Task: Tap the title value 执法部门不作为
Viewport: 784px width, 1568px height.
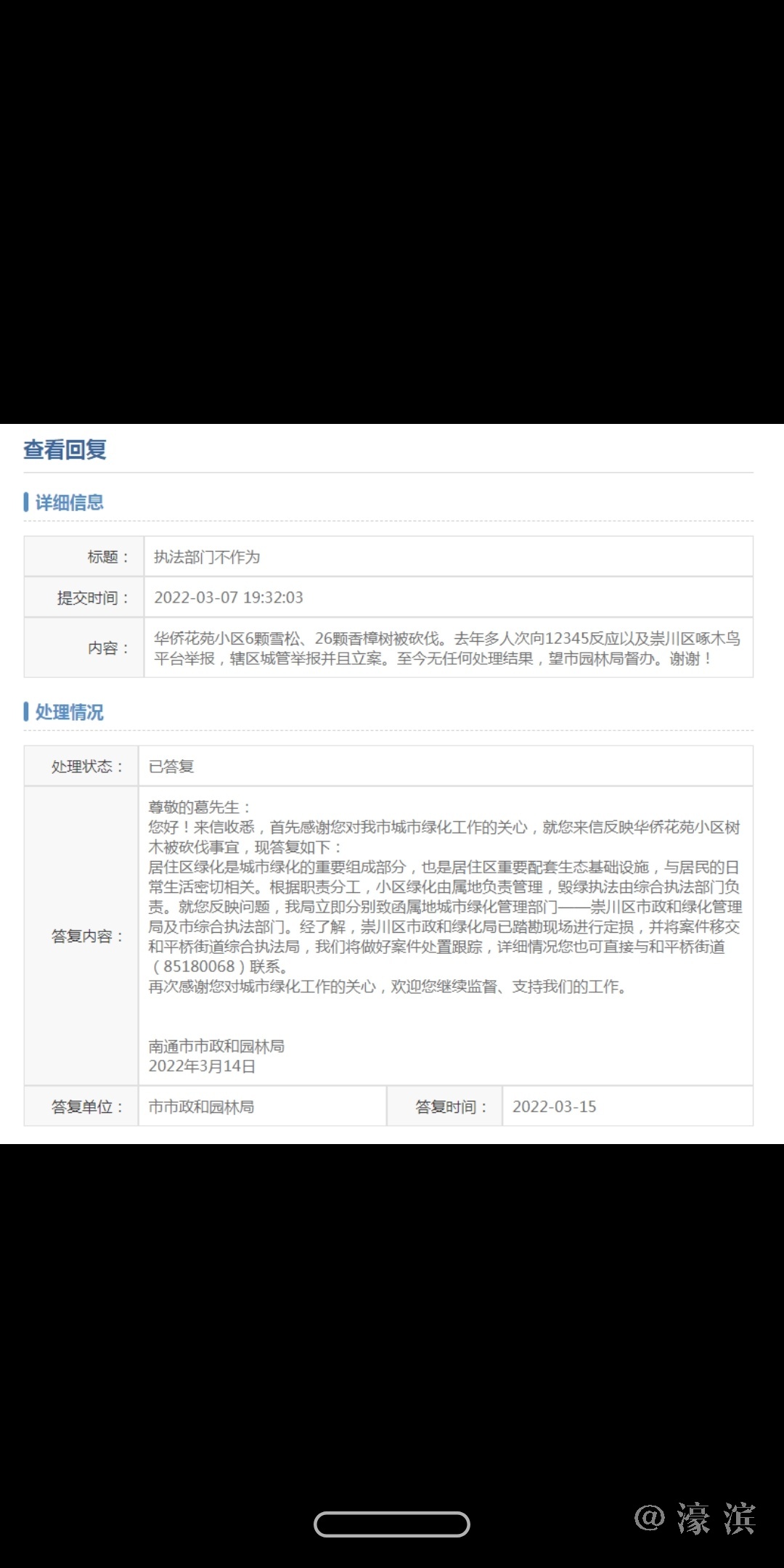Action: pos(207,557)
